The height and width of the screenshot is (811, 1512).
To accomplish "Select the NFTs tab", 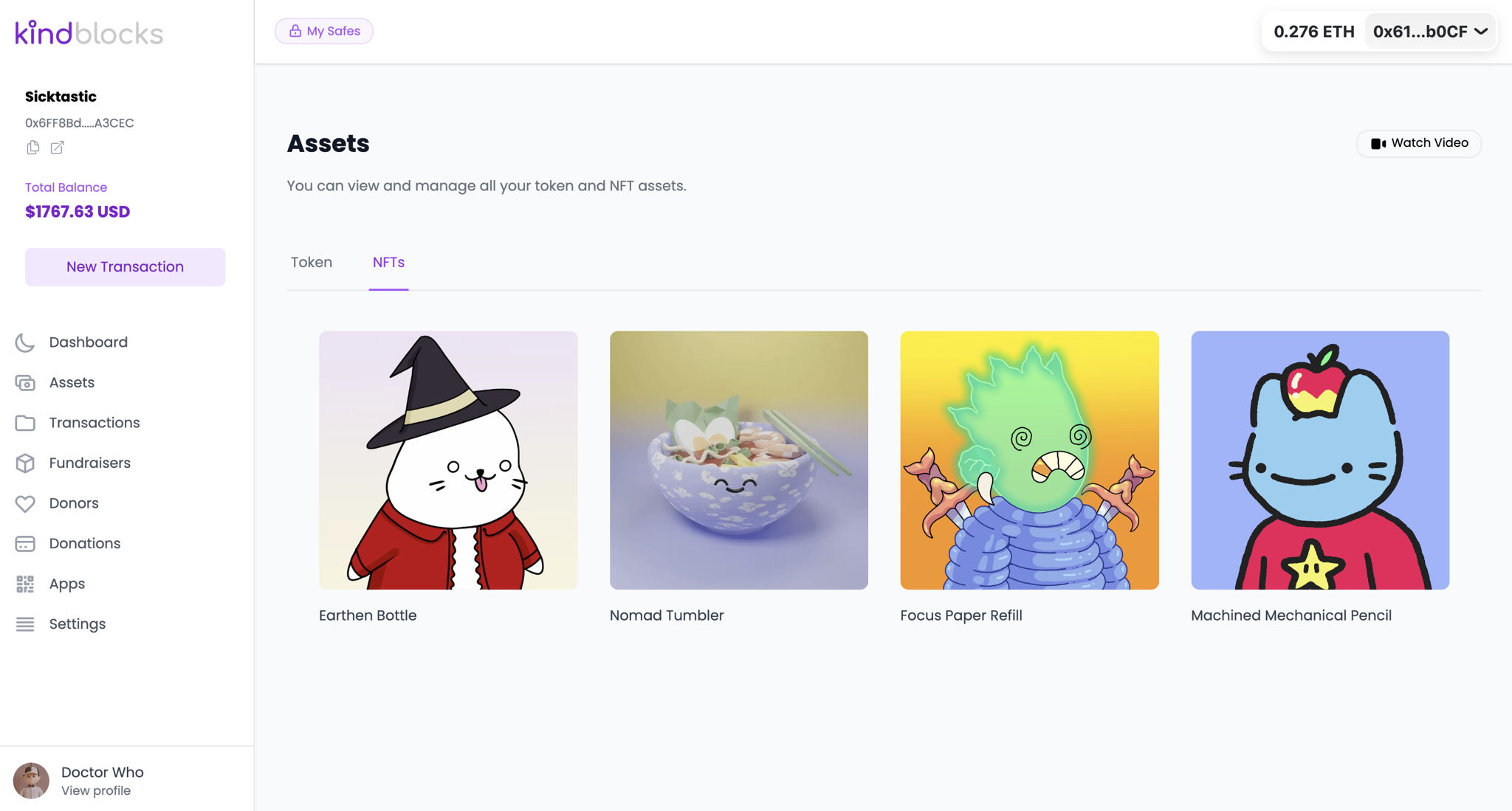I will tap(388, 262).
